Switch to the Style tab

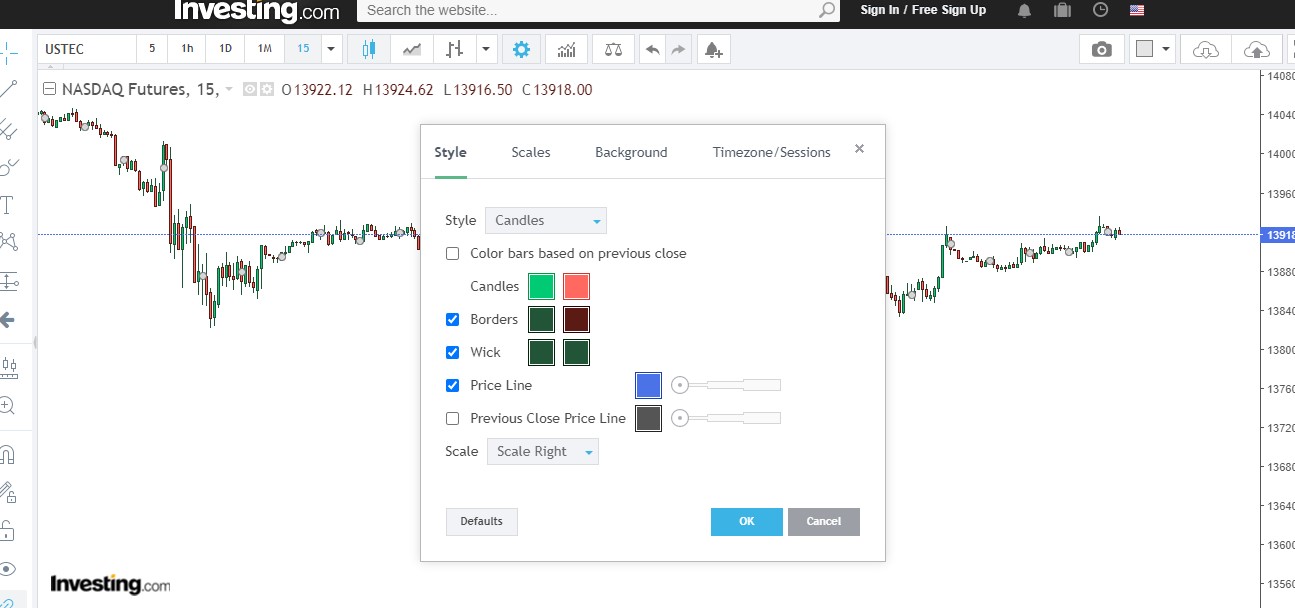click(450, 152)
